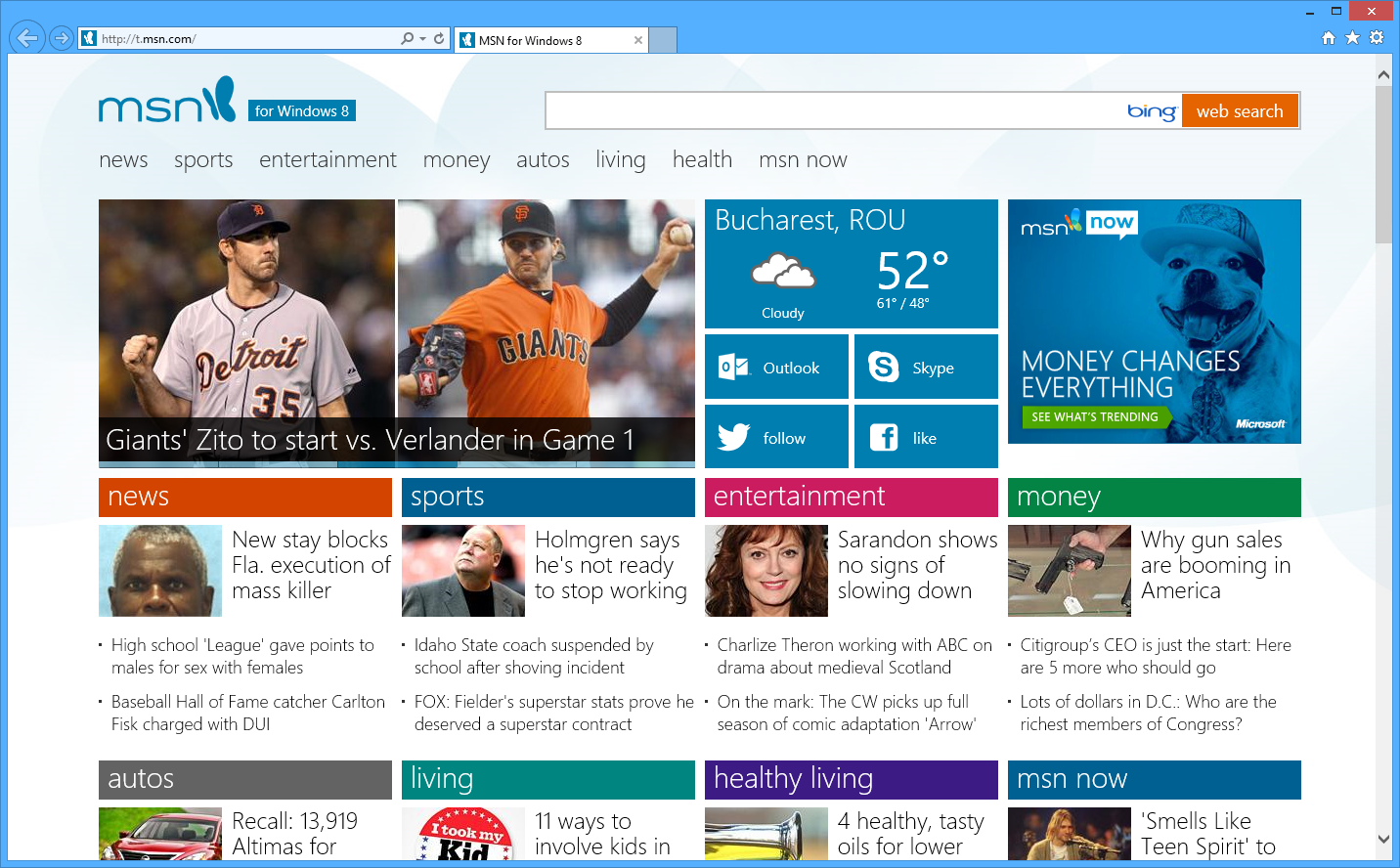1400x868 pixels.
Task: Select the entertainment navigation menu item
Action: point(328,159)
